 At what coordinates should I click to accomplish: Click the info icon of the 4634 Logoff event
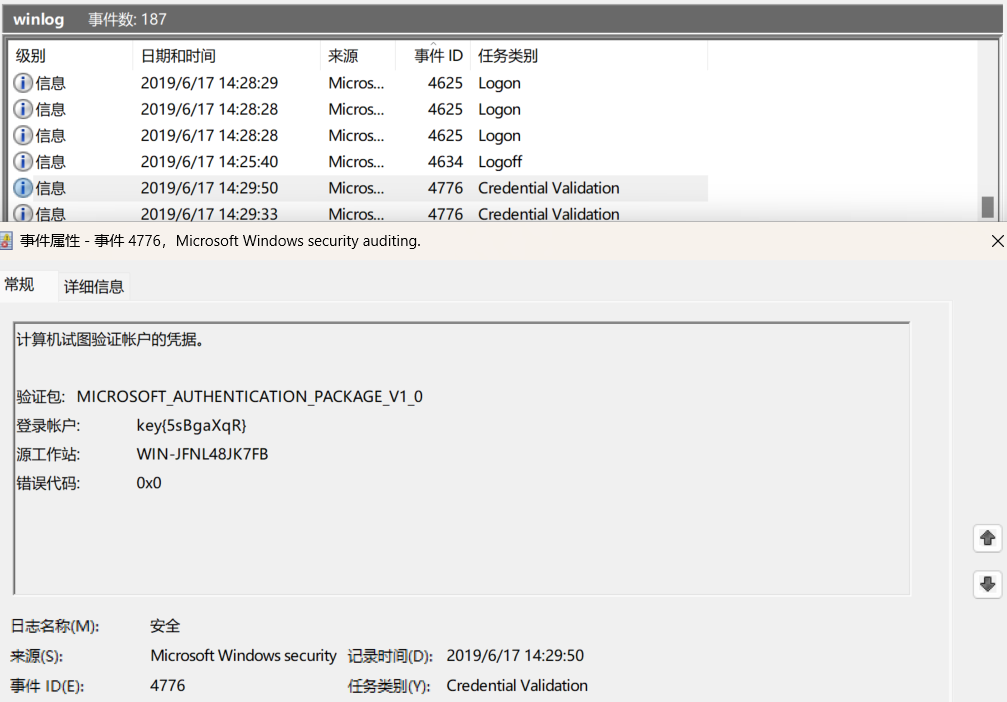[x=23, y=161]
